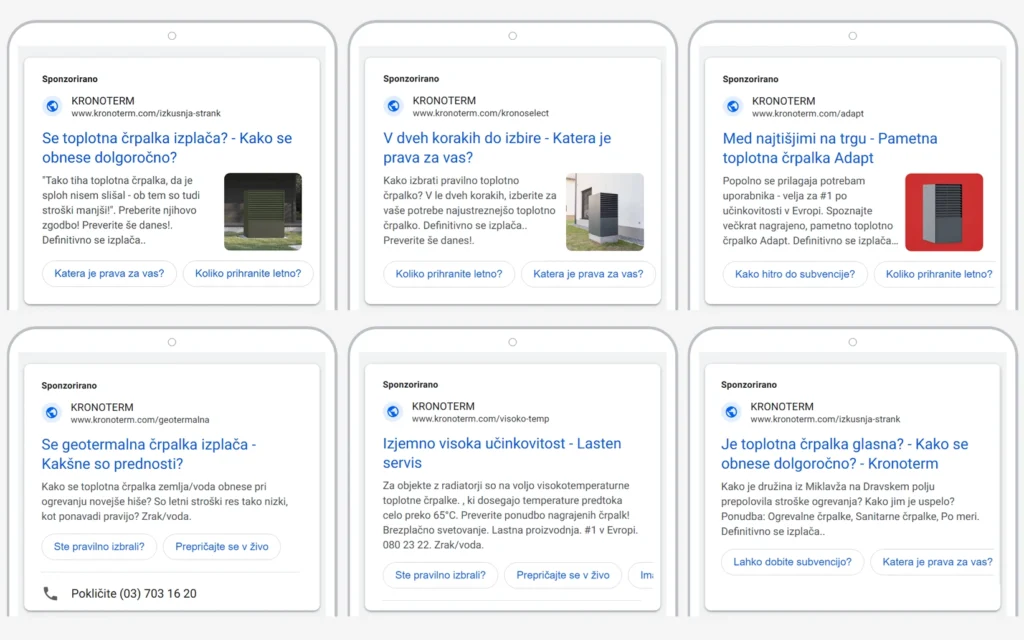Click 'Ste pravilno izbrali?' in the visoko-temp ad
Screen dimensions: 1024x640
click(x=440, y=575)
